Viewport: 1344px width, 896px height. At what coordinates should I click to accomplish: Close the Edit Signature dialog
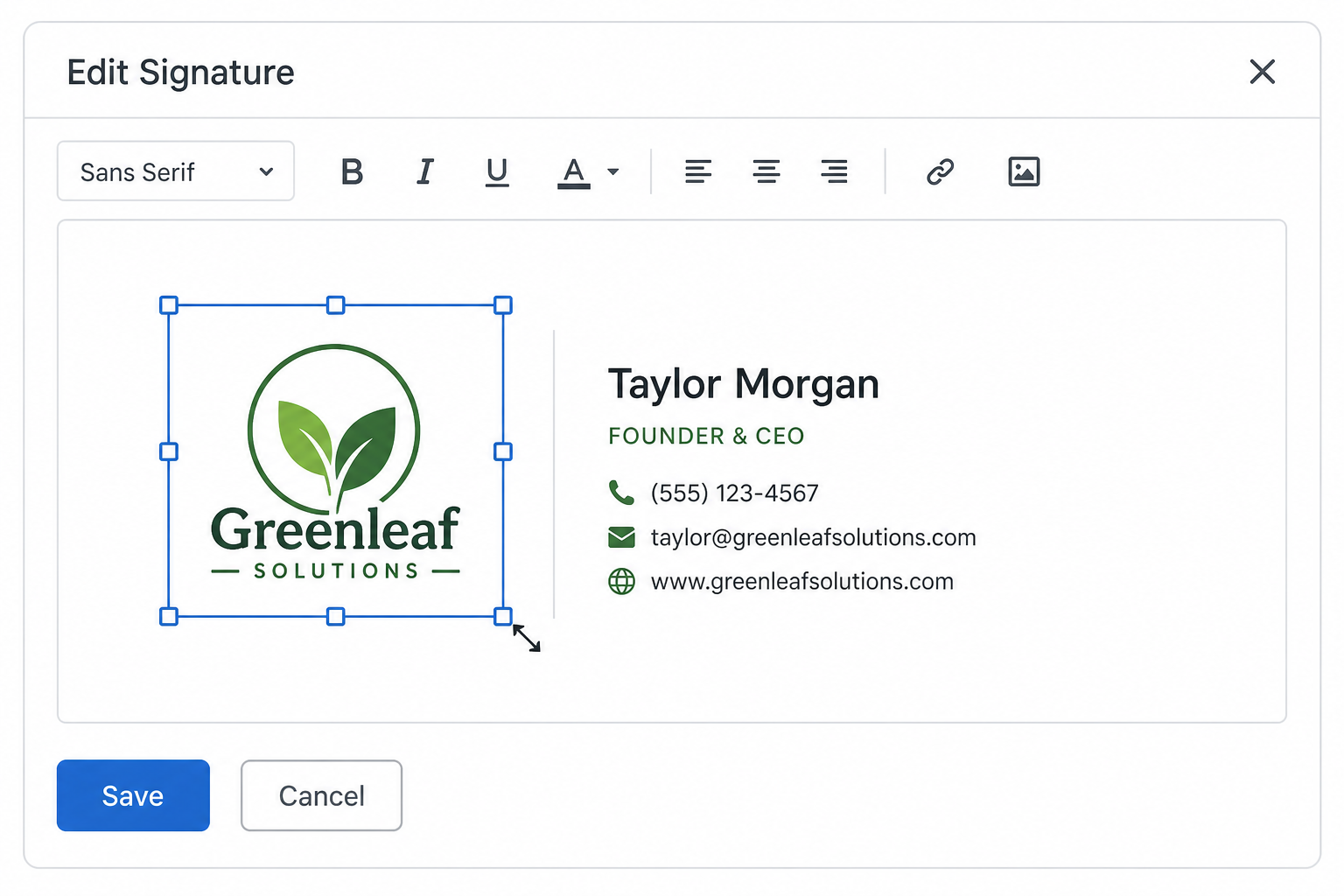[1262, 72]
